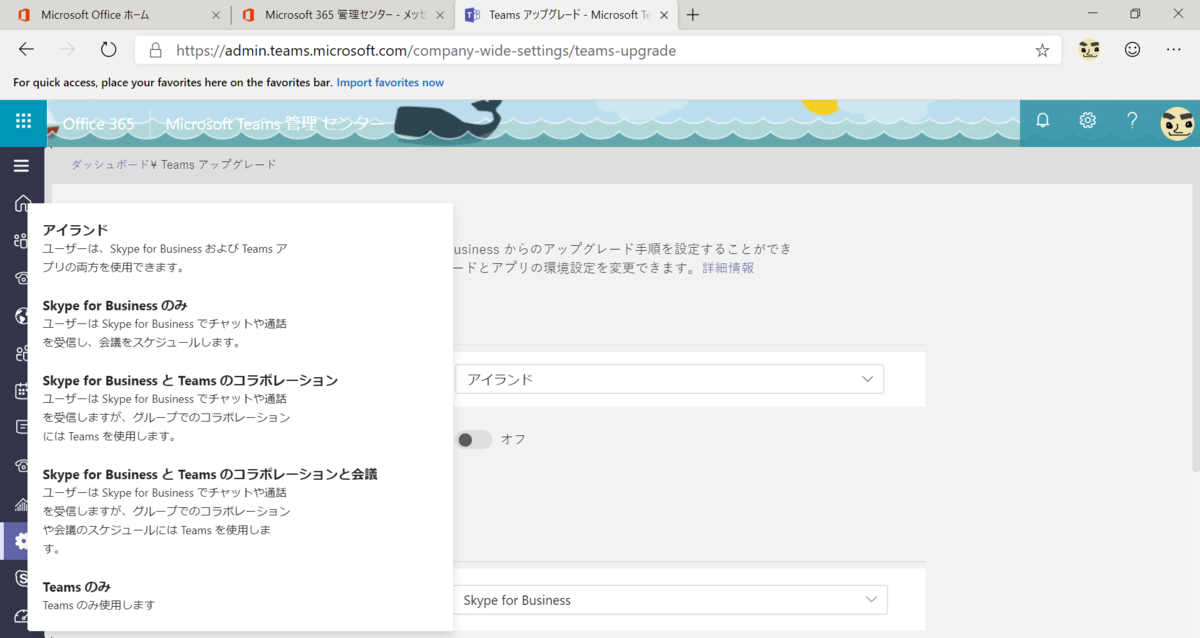Screen dimensions: 1200x638
Task: Go to Home icon in left sidebar
Action: coord(21,203)
